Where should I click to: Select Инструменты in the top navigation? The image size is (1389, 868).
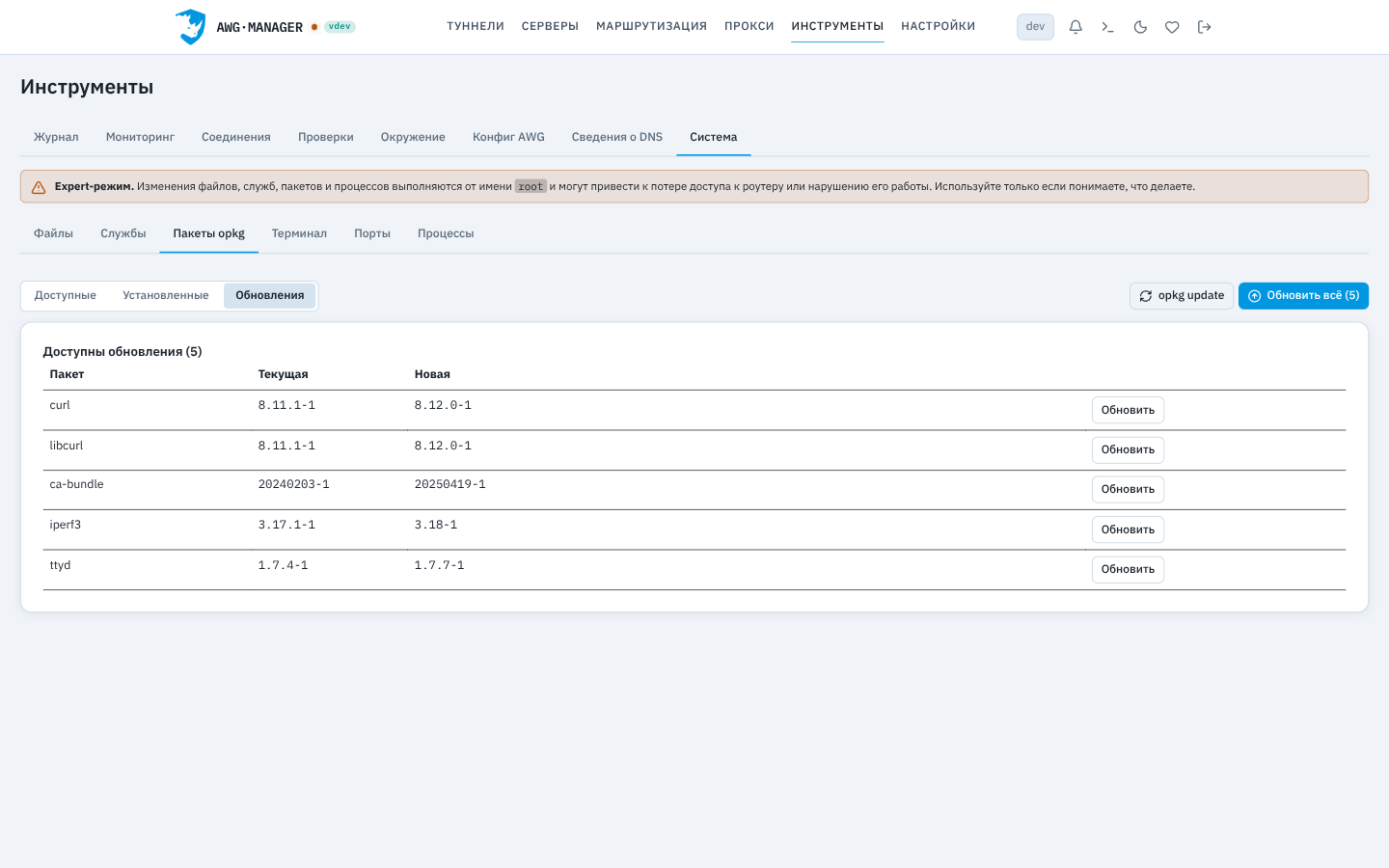[837, 26]
